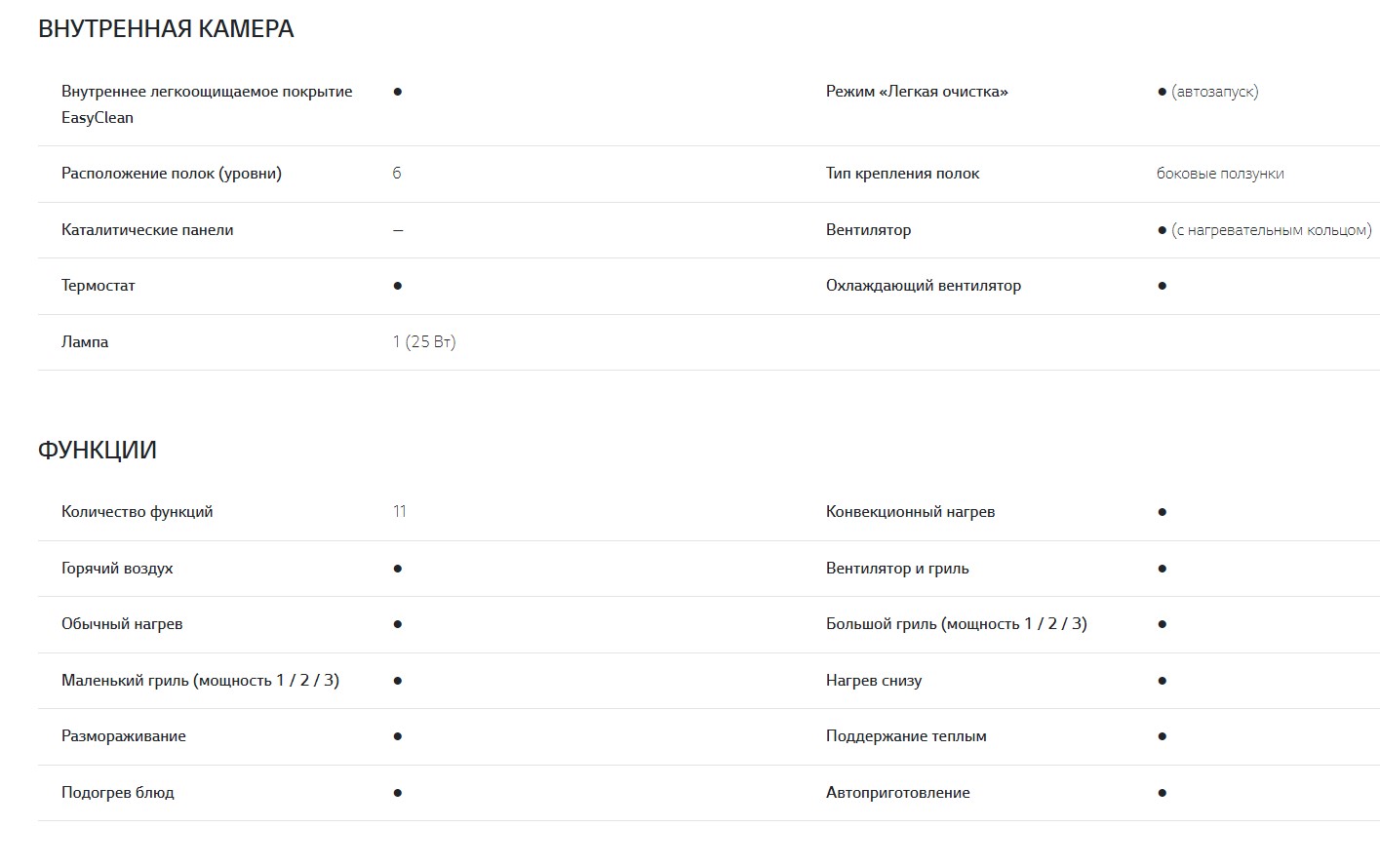Click the bullet next to Подогрев блюд

click(398, 793)
